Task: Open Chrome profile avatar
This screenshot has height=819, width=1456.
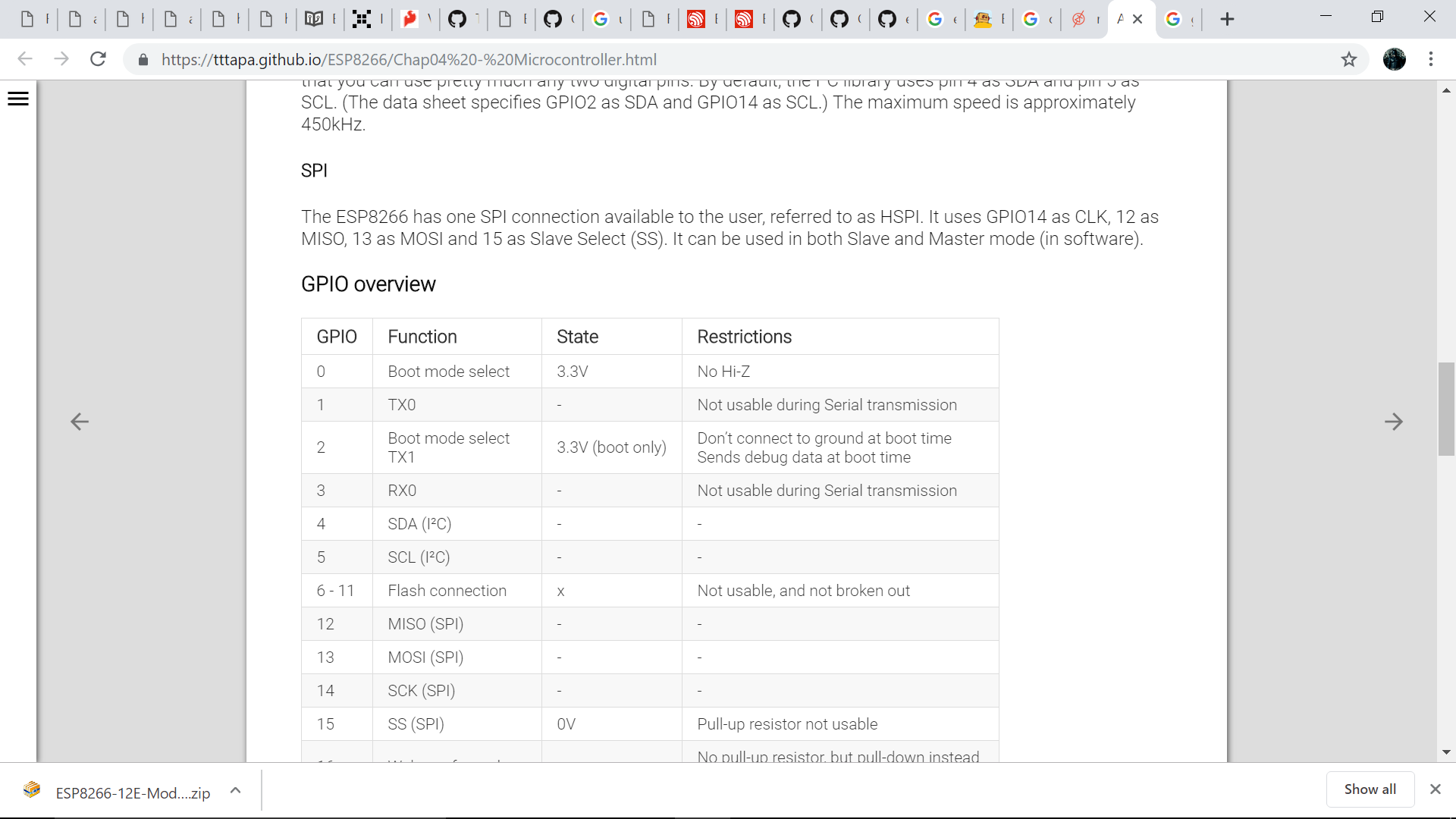Action: (1394, 59)
